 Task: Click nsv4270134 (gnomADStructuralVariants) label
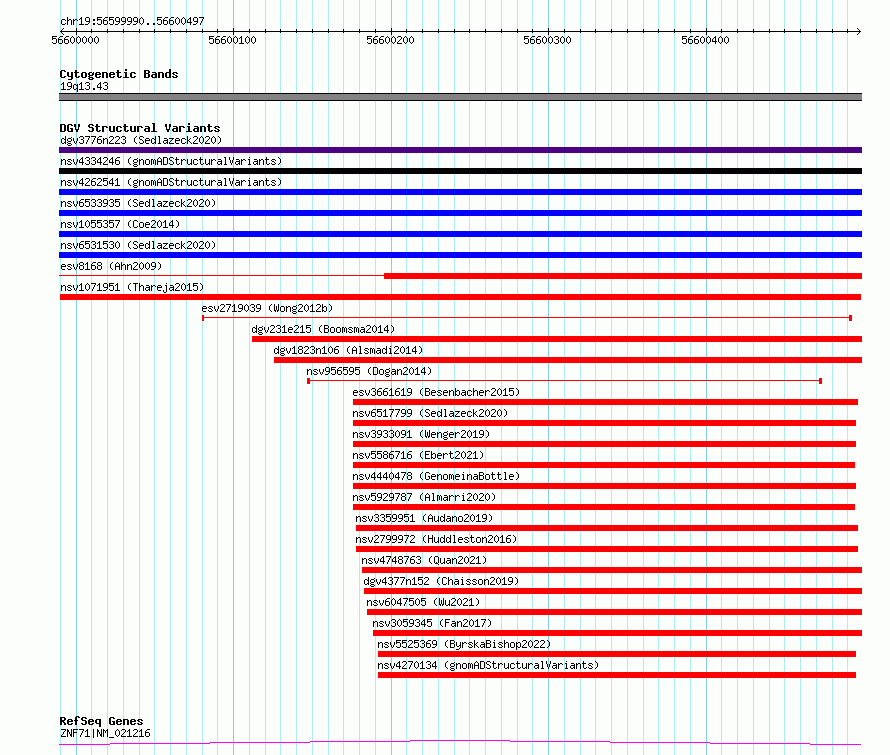[488, 665]
